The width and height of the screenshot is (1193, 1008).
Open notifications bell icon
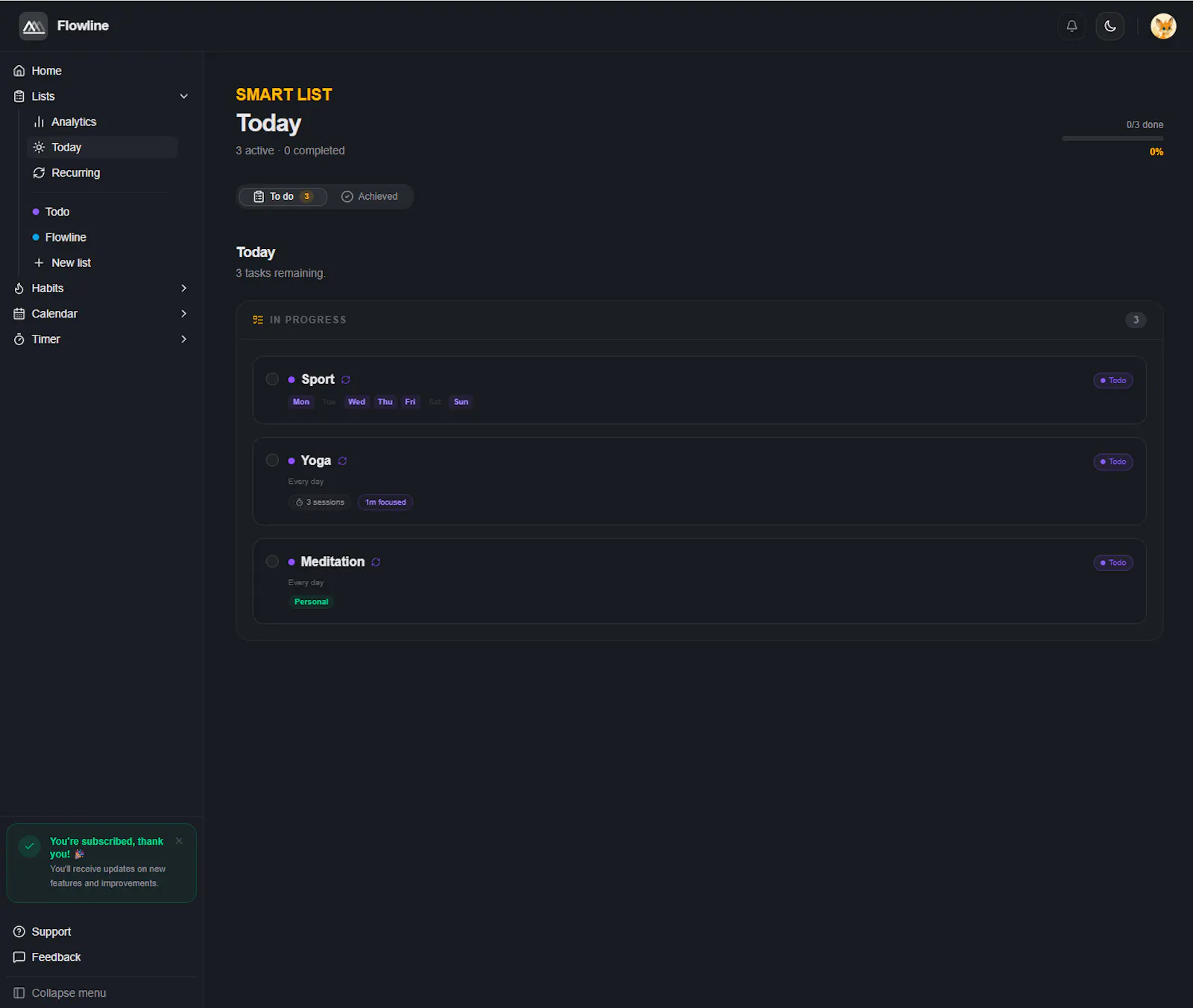pyautogui.click(x=1071, y=26)
